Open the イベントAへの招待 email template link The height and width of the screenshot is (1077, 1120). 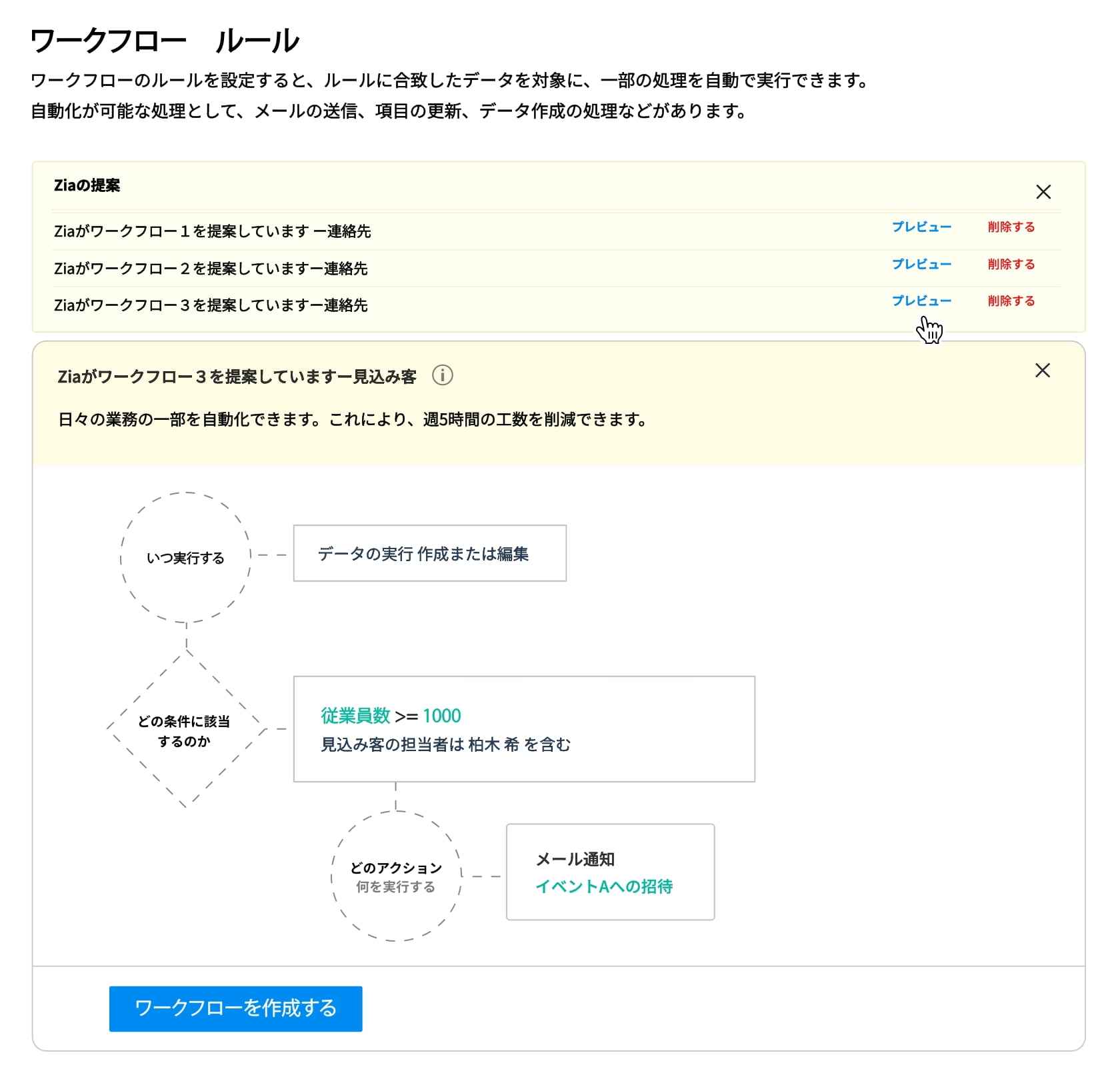coord(604,886)
